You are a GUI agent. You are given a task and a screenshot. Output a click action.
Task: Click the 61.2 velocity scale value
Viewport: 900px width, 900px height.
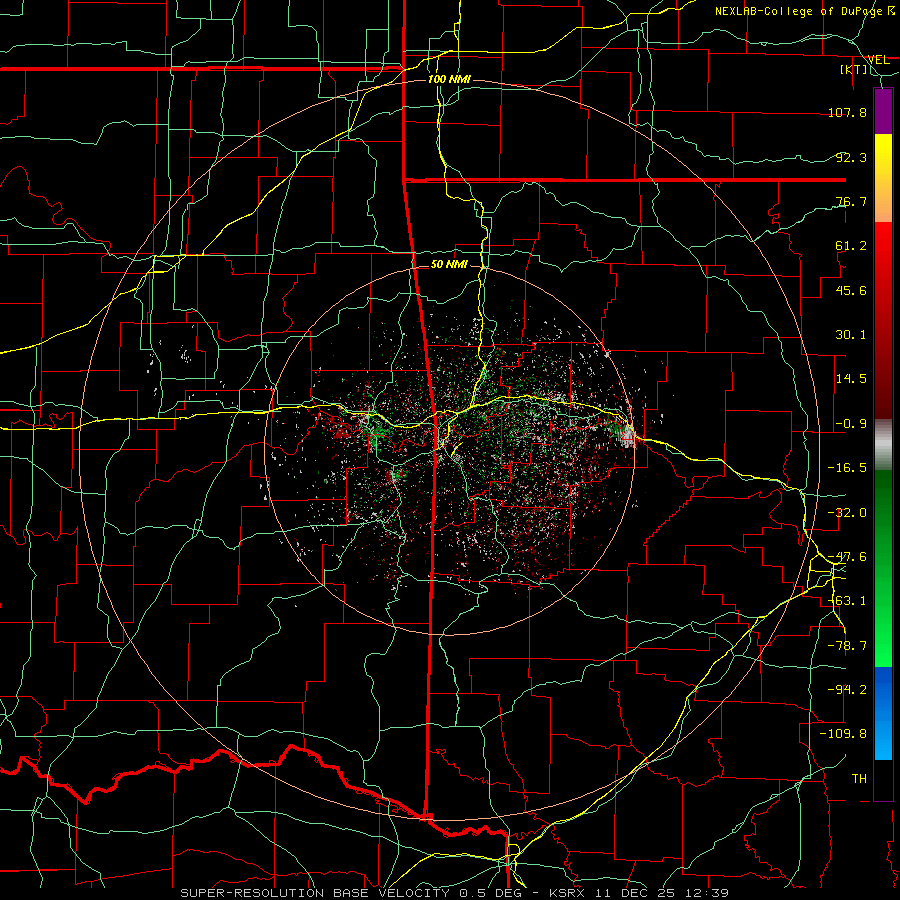tap(851, 246)
